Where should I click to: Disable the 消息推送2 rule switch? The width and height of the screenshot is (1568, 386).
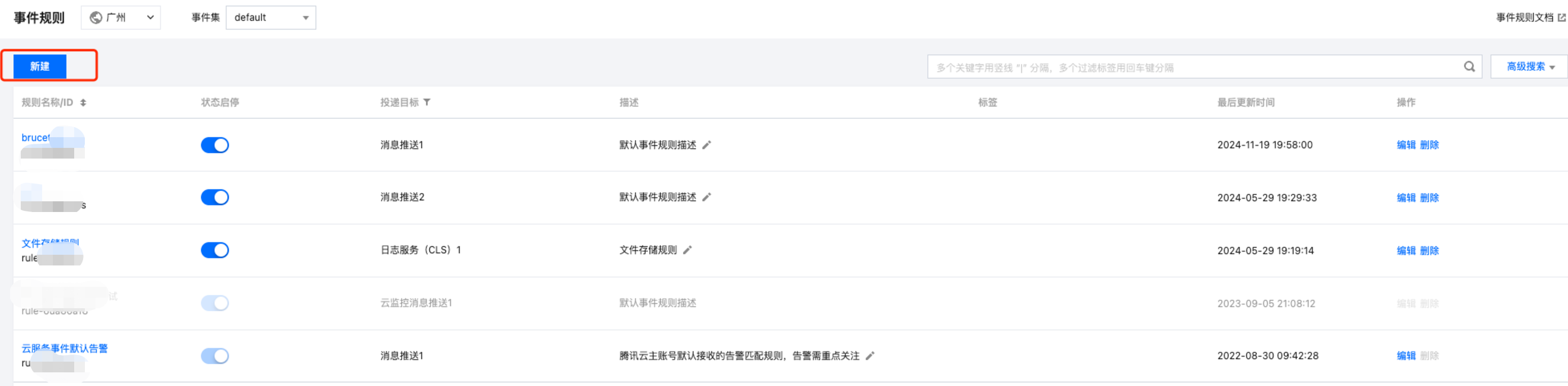coord(215,197)
